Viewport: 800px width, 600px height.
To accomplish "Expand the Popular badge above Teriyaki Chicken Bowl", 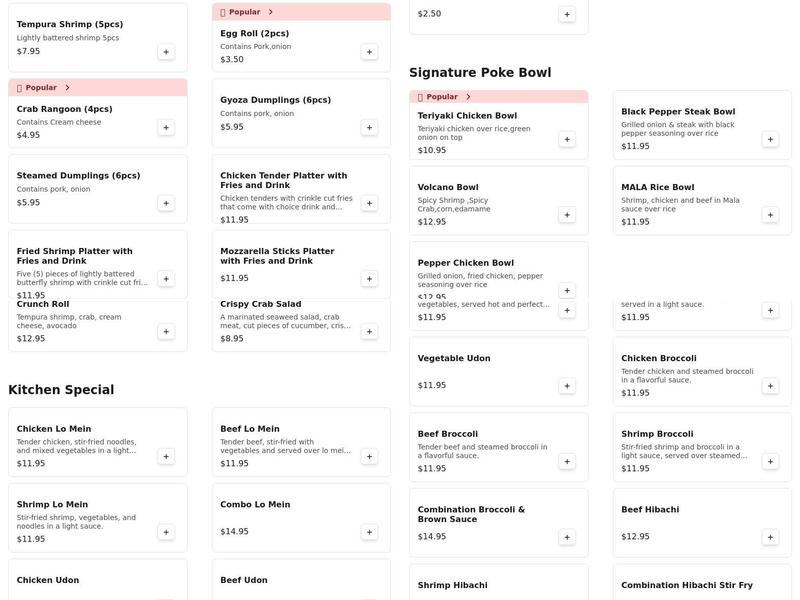I will point(444,96).
